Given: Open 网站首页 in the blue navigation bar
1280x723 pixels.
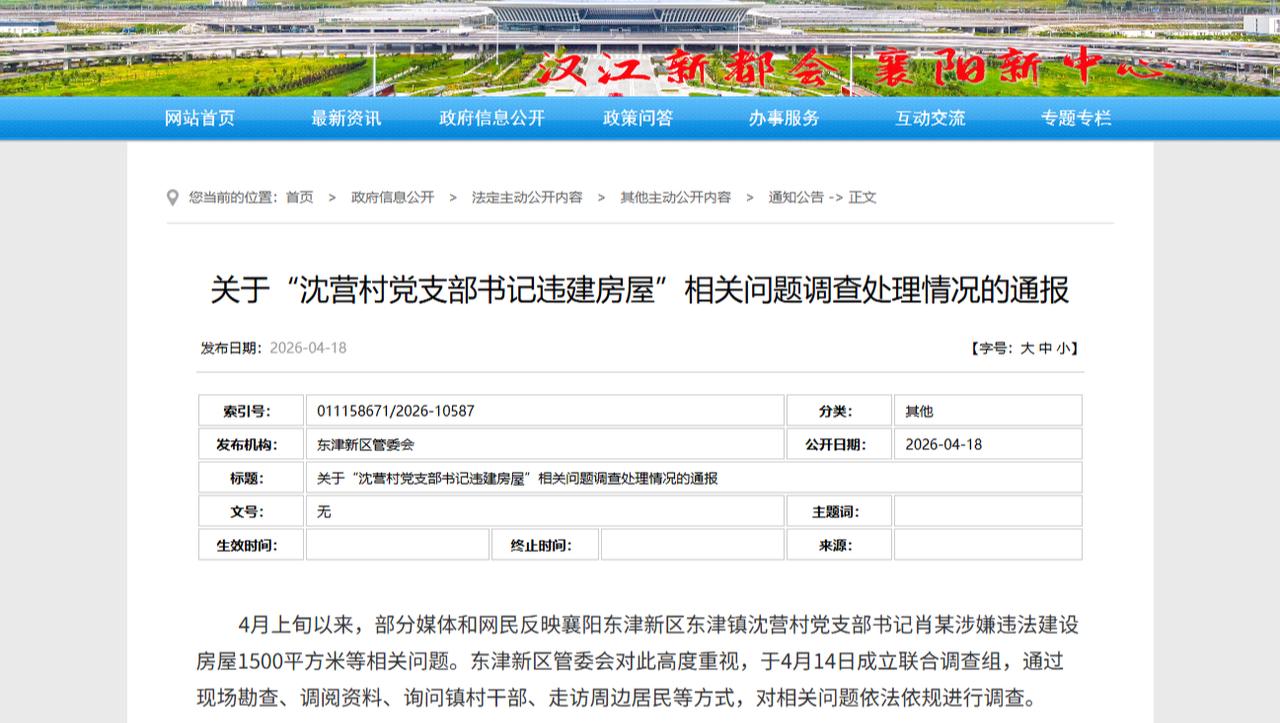Looking at the screenshot, I should [200, 118].
